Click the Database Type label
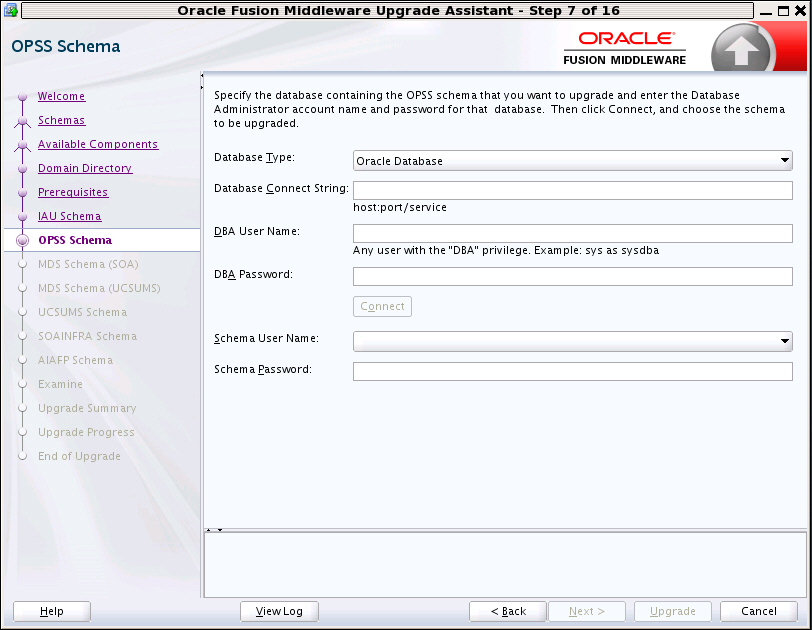812x630 pixels. coord(254,157)
